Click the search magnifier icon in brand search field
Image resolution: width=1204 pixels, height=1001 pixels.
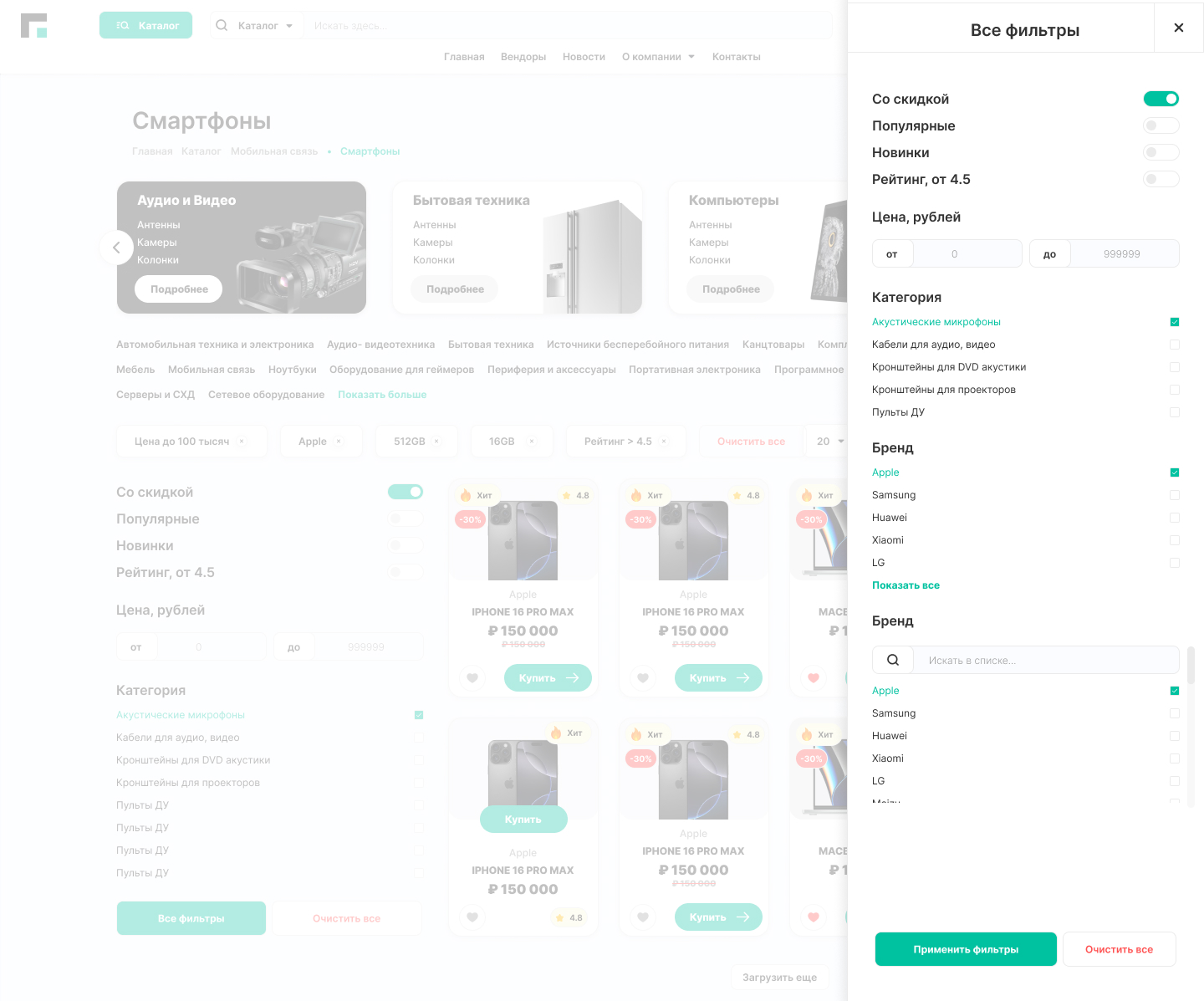892,660
